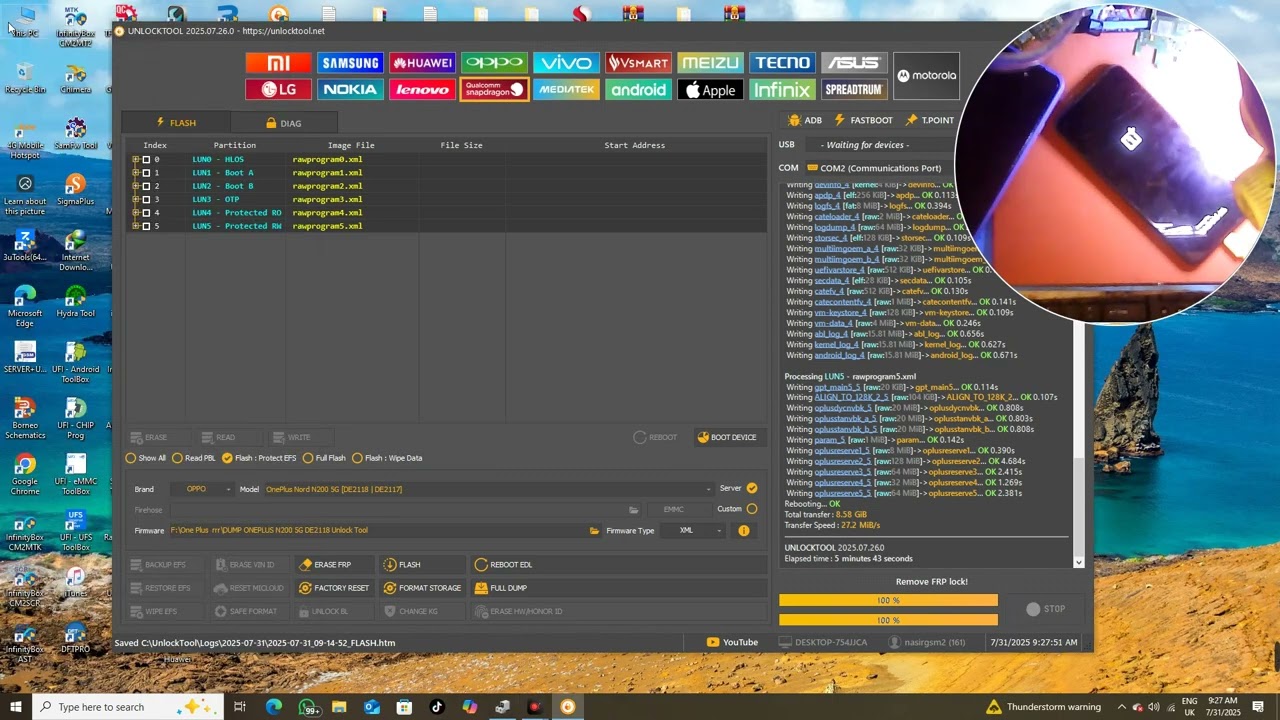The width and height of the screenshot is (1280, 720).
Task: Expand the LUN1 - Boot A tree node
Action: (x=136, y=173)
